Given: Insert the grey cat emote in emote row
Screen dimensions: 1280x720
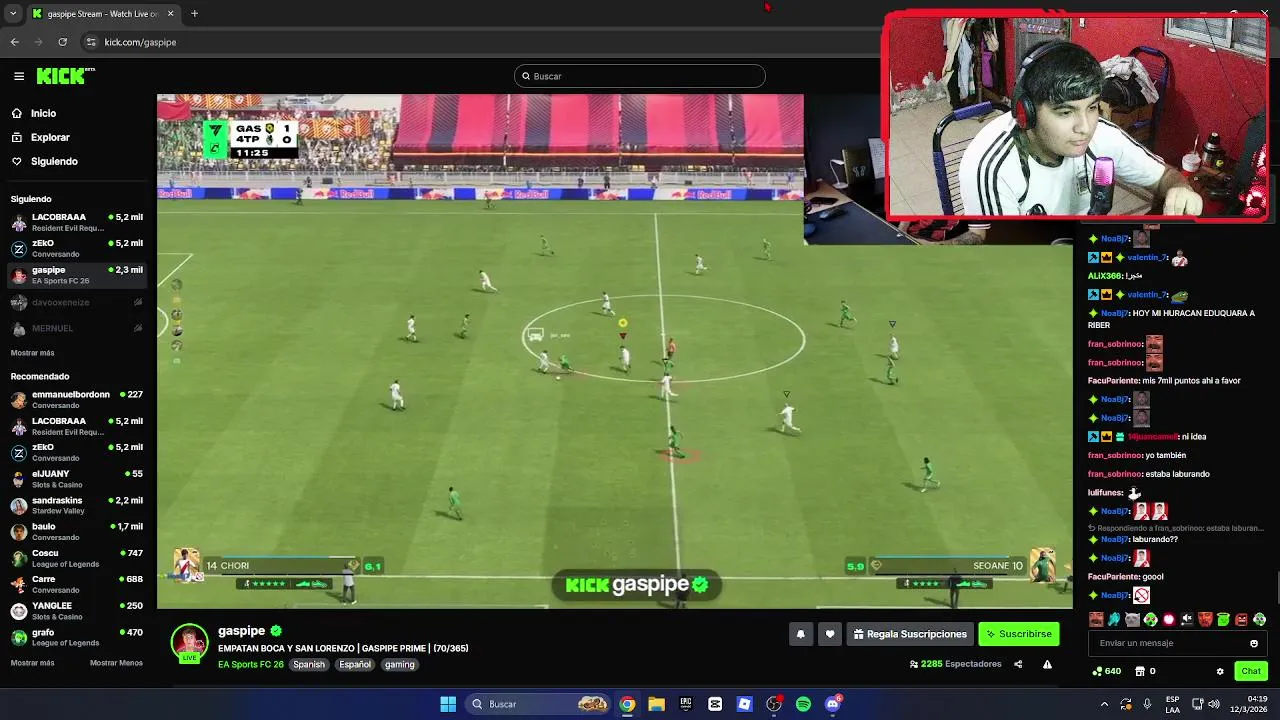Looking at the screenshot, I should pyautogui.click(x=1132, y=619).
